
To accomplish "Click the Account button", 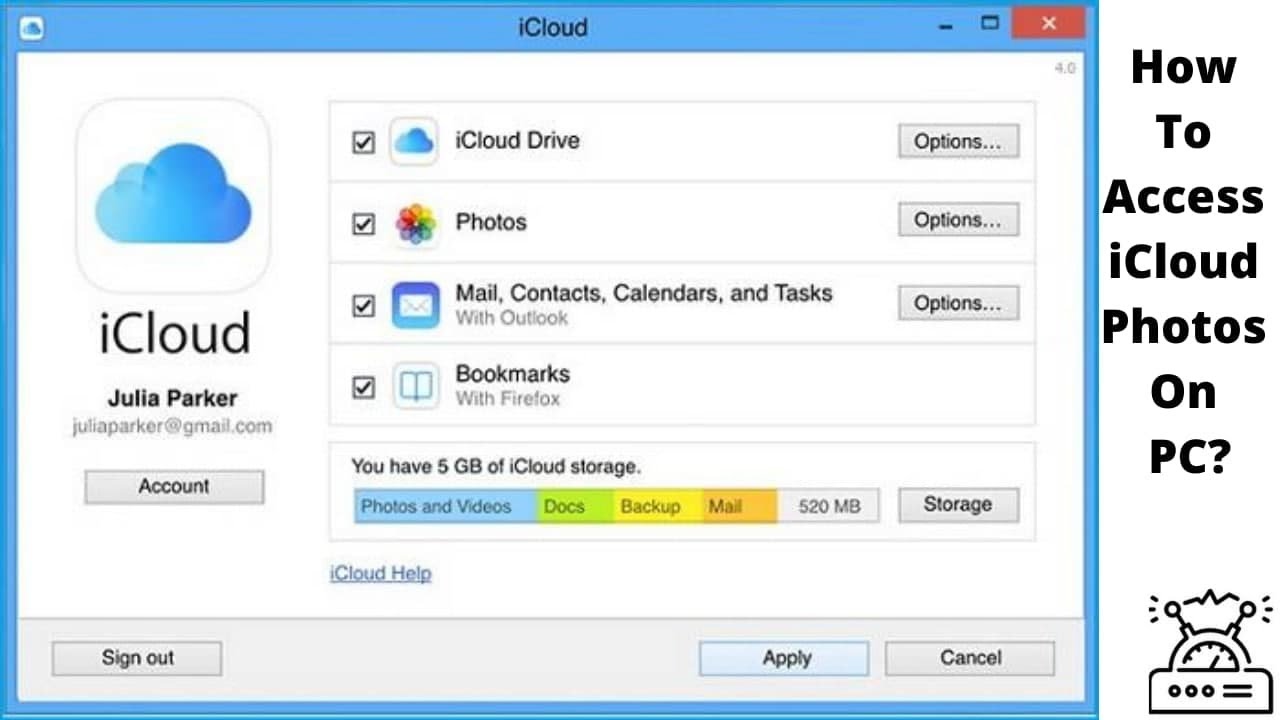I will [x=174, y=487].
